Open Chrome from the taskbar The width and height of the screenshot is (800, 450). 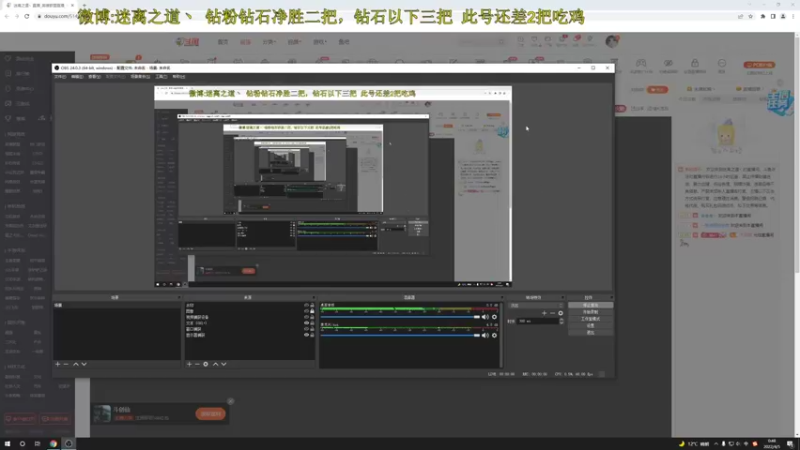pos(53,444)
